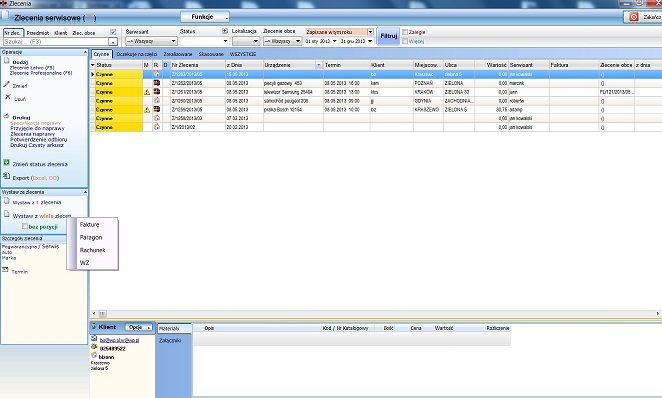Click the pencil icon next to Zmień
This screenshot has height=398, width=662.
click(x=6, y=84)
